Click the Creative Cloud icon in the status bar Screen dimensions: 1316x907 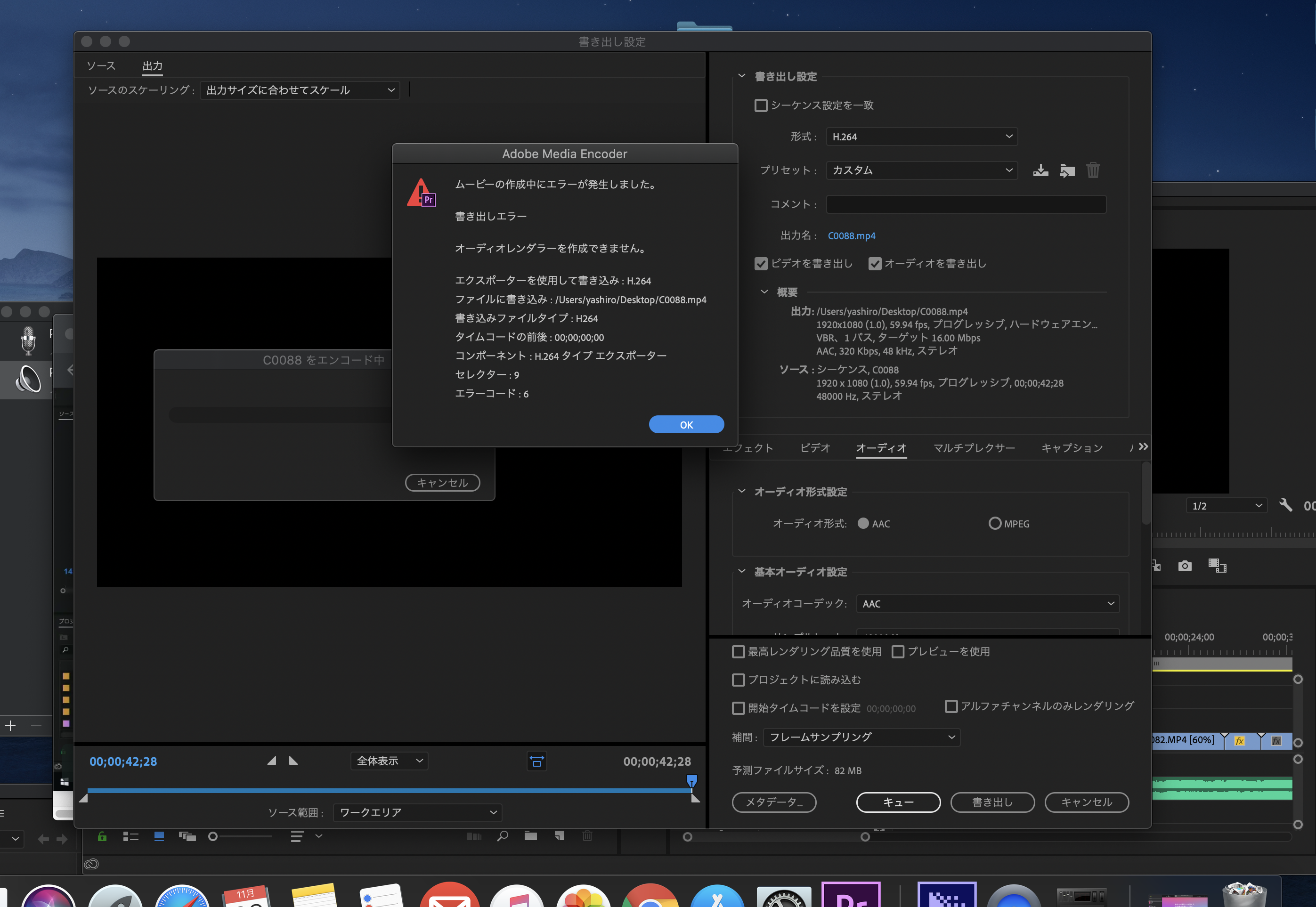pos(91,864)
